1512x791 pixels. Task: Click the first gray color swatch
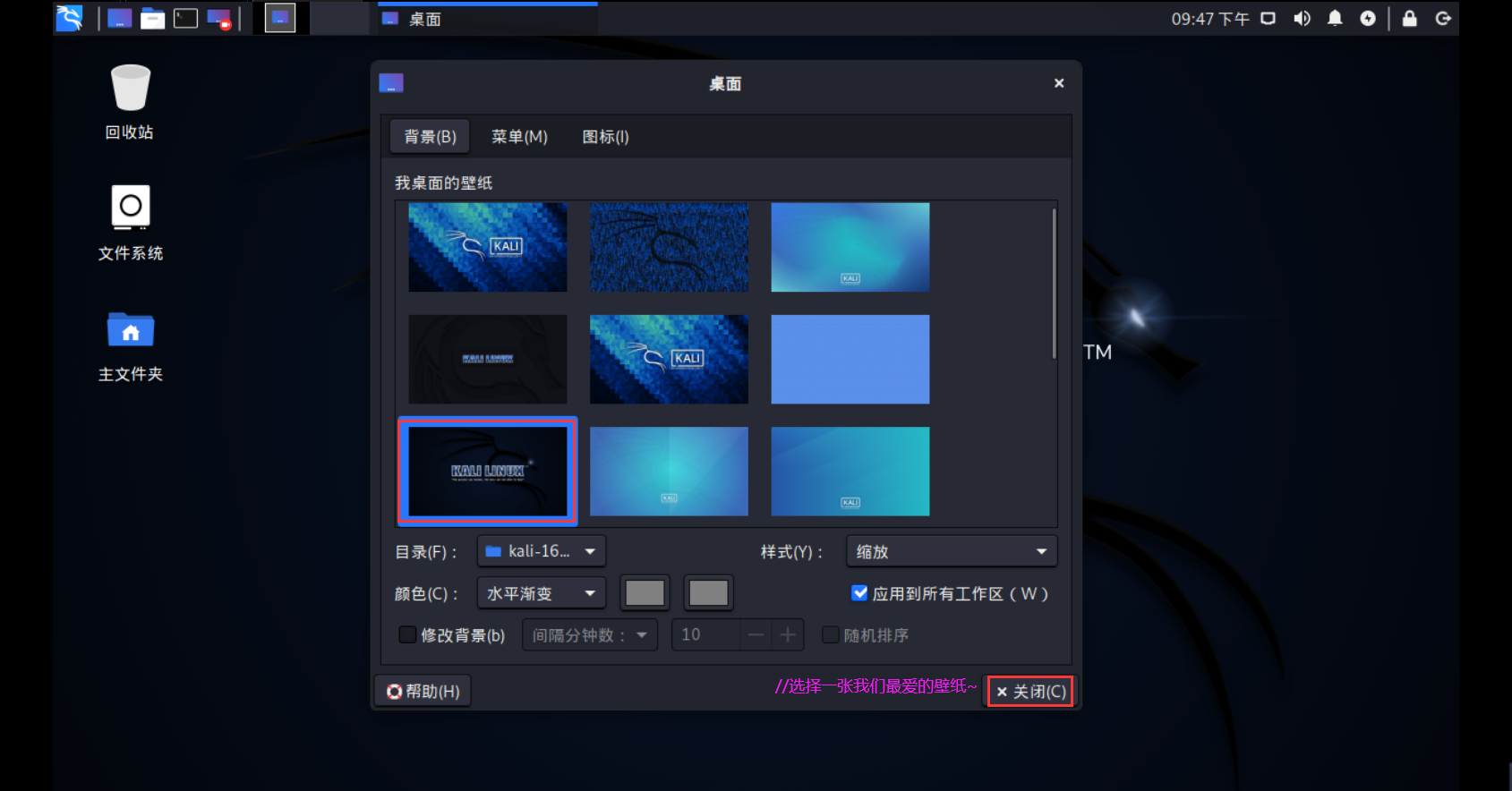pos(645,593)
